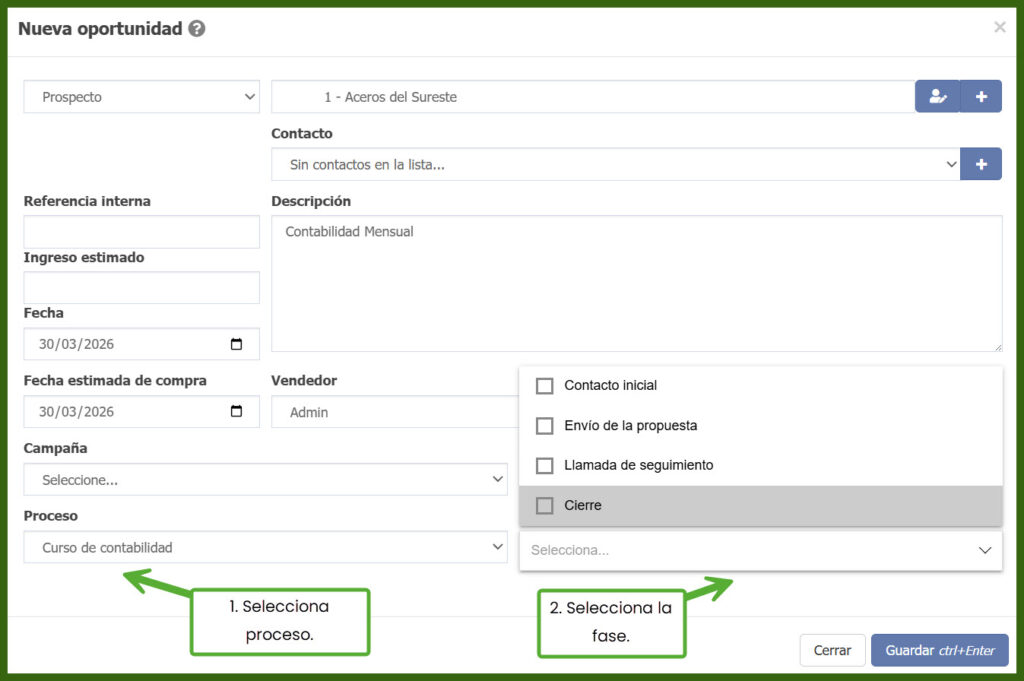Click the Cerrar button

[832, 650]
